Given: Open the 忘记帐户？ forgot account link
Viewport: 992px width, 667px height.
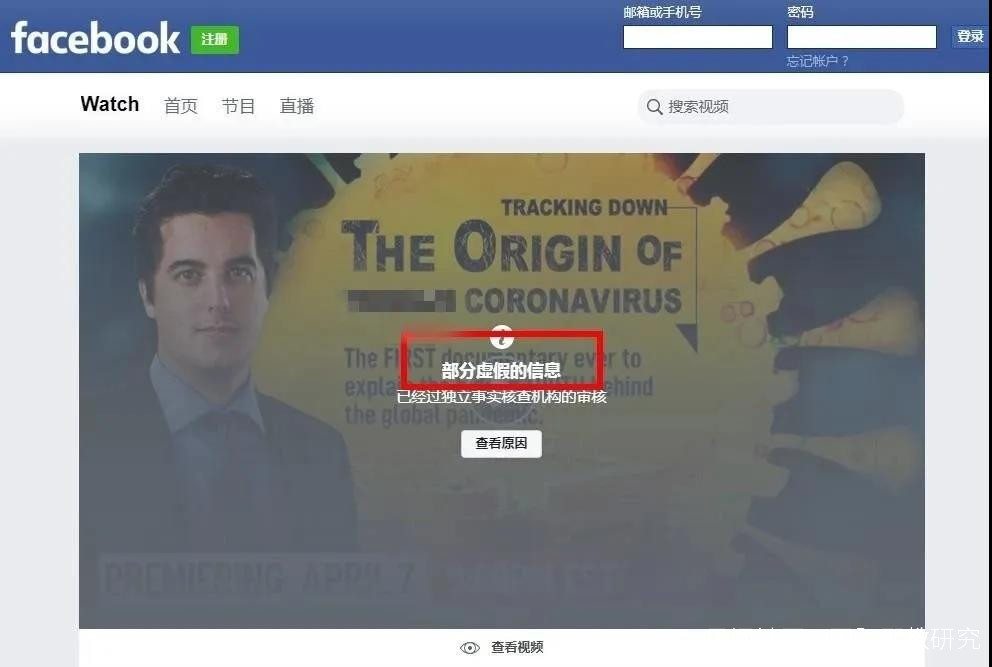Looking at the screenshot, I should coord(817,61).
